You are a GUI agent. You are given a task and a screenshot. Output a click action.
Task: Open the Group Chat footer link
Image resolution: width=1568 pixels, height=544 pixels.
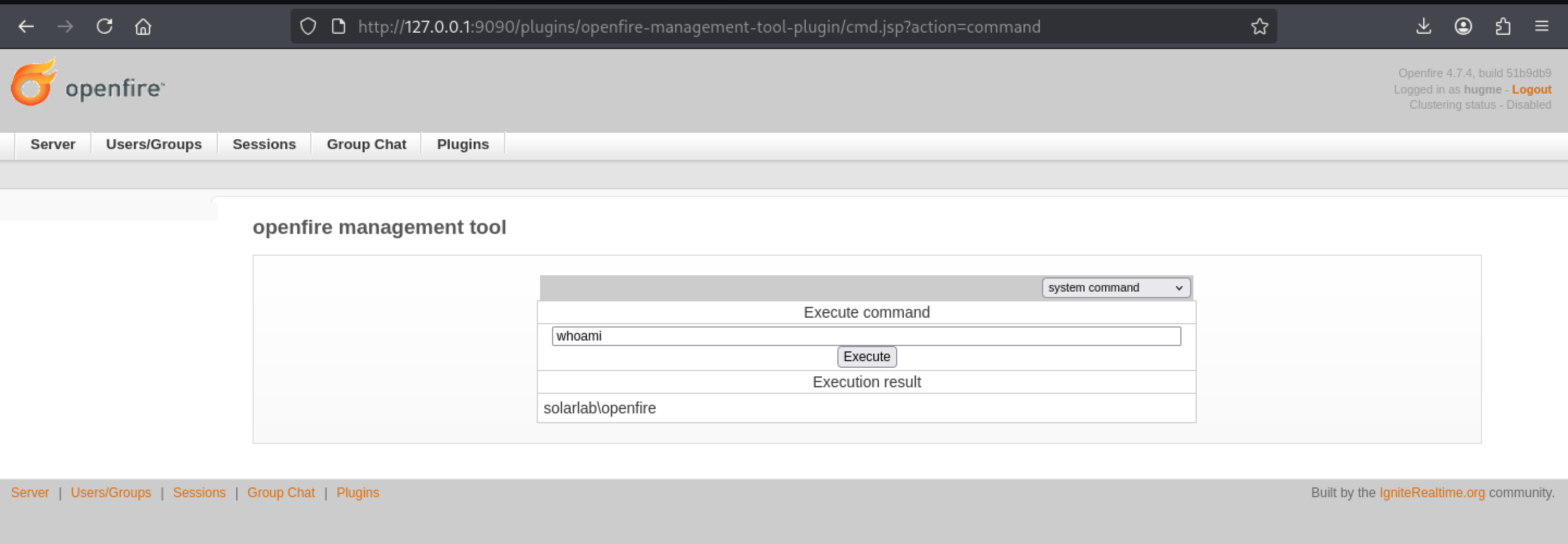click(280, 493)
